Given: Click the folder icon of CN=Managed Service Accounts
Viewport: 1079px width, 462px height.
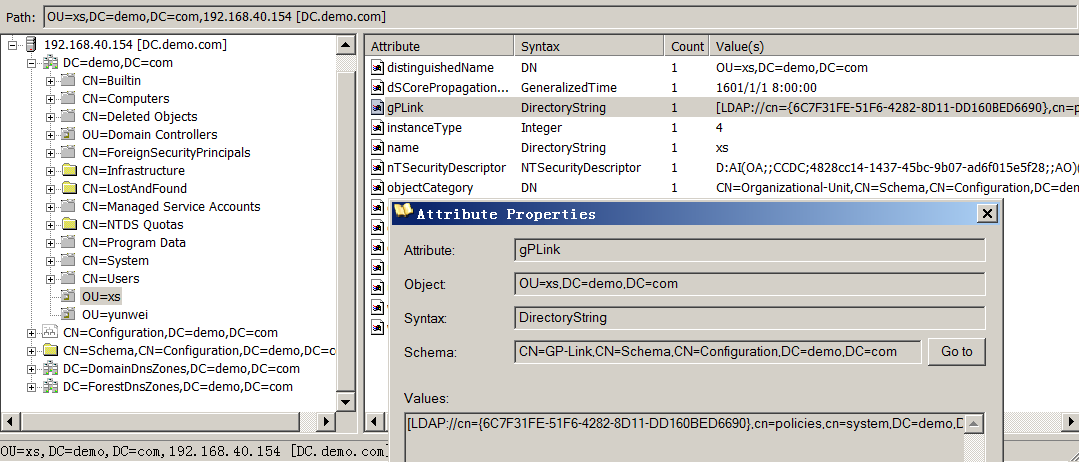Looking at the screenshot, I should 68,206.
